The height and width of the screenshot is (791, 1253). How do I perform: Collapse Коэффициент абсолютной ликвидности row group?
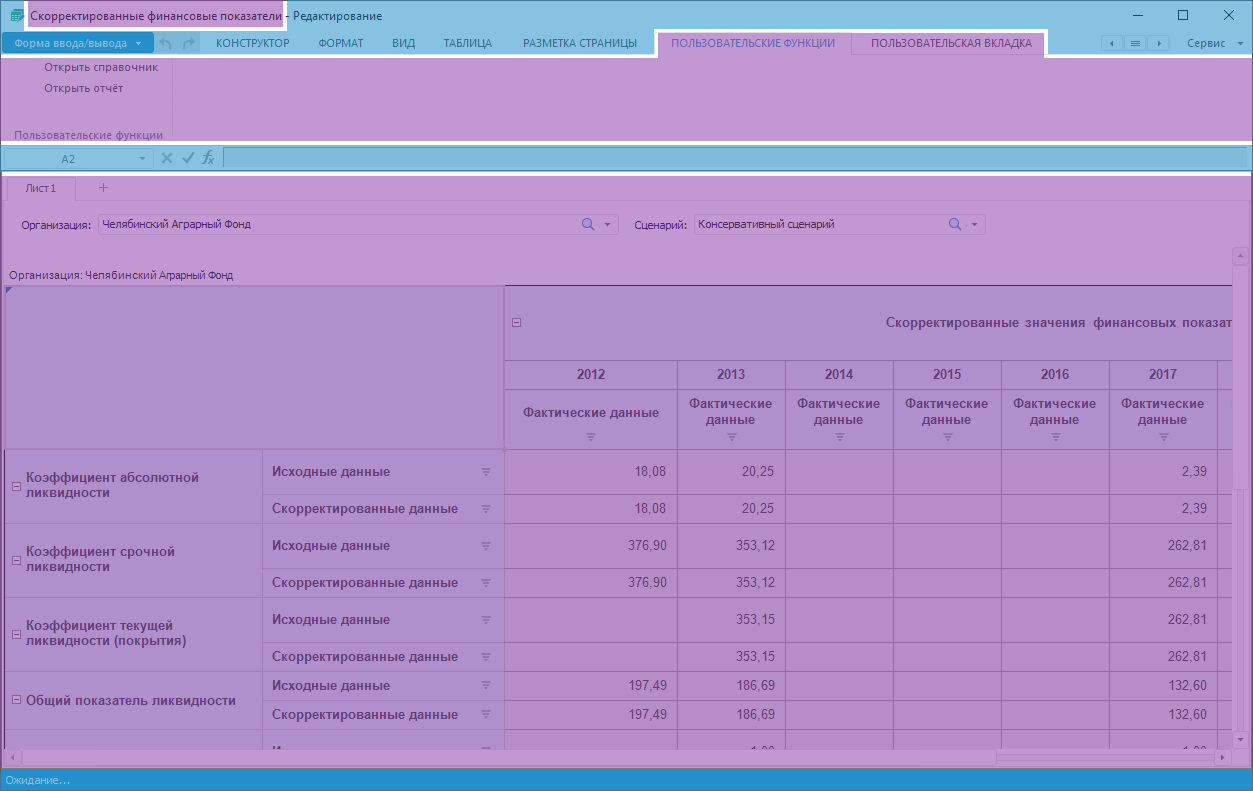point(16,486)
